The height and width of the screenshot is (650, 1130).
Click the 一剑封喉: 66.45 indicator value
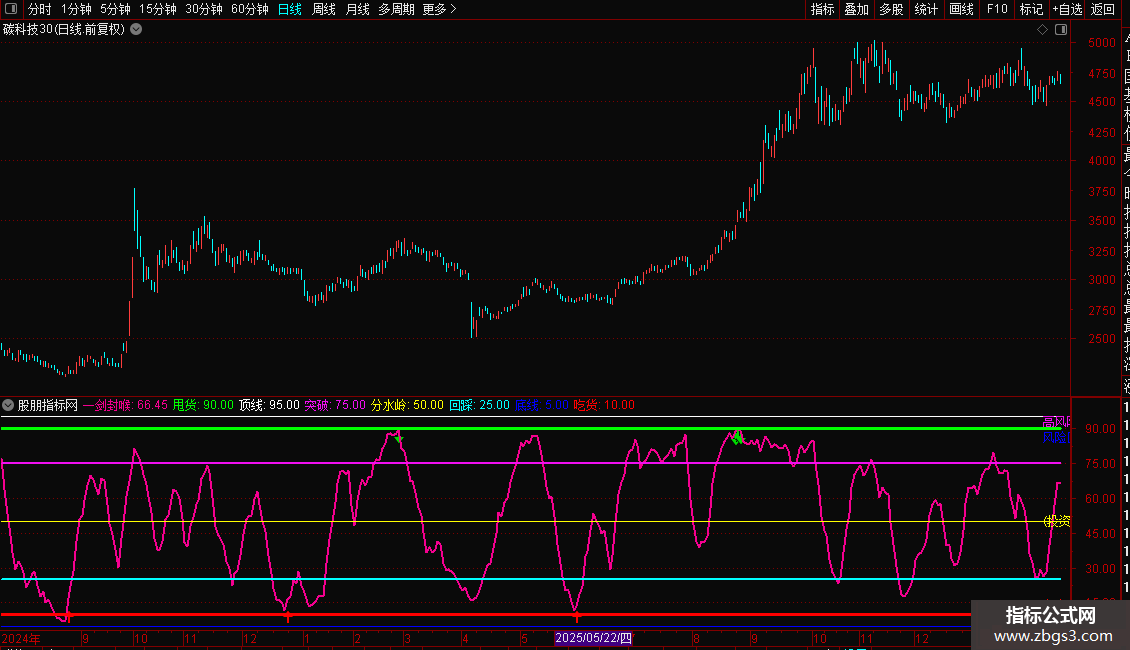point(125,405)
